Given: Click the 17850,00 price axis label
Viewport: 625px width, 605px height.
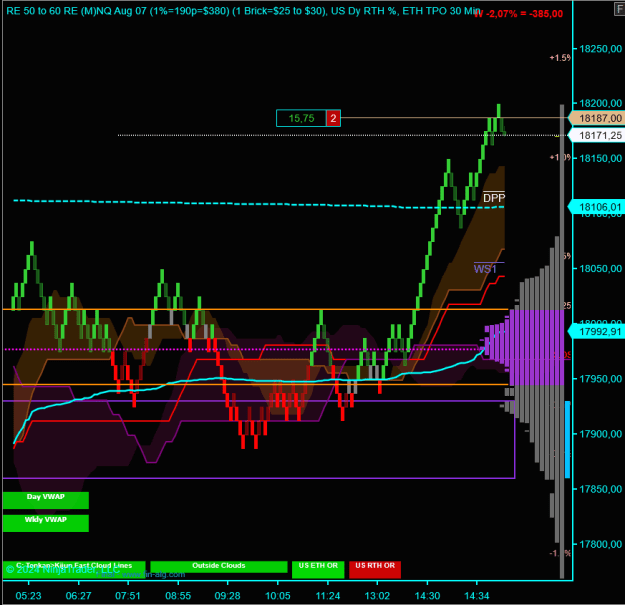Looking at the screenshot, I should click(600, 489).
